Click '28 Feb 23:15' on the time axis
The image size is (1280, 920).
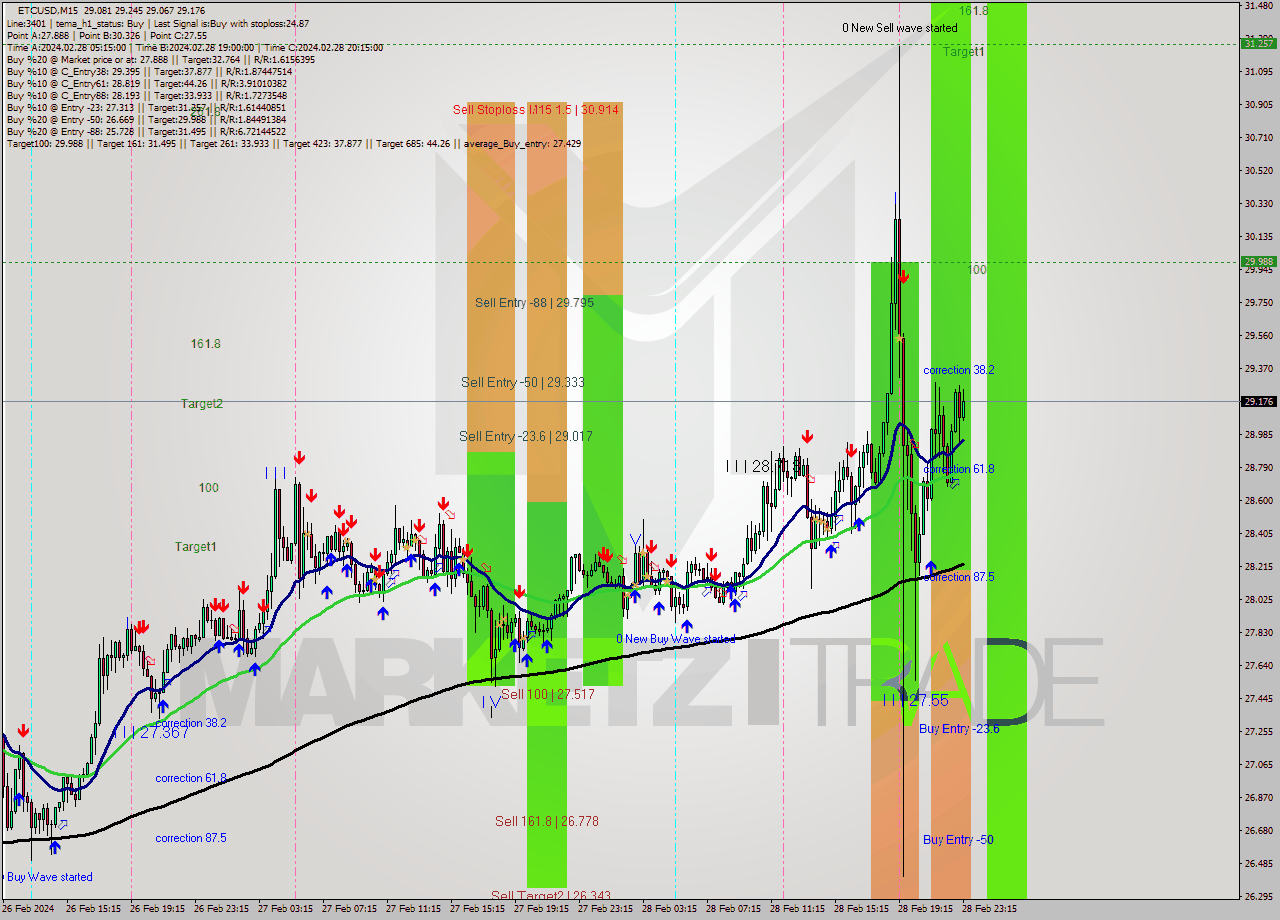[x=989, y=909]
